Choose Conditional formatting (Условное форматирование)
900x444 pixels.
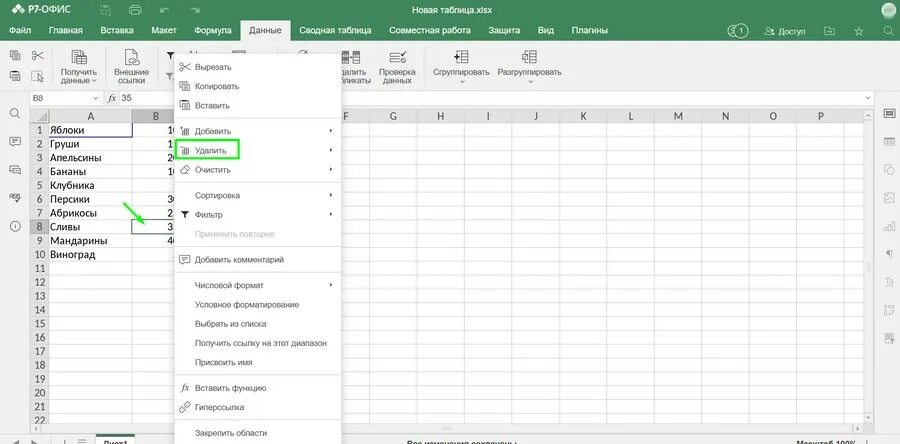[258, 305]
